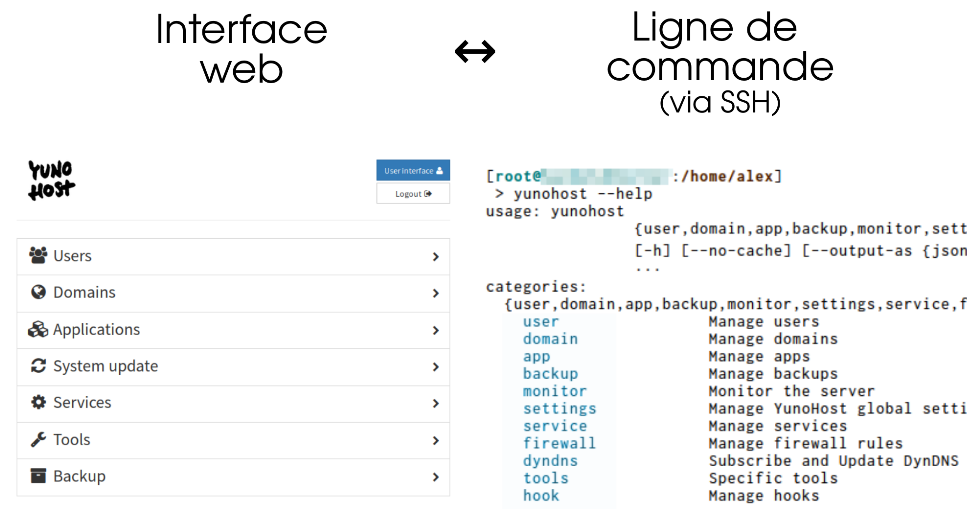967x511 pixels.
Task: Expand the Domains row chevron
Action: click(x=435, y=293)
